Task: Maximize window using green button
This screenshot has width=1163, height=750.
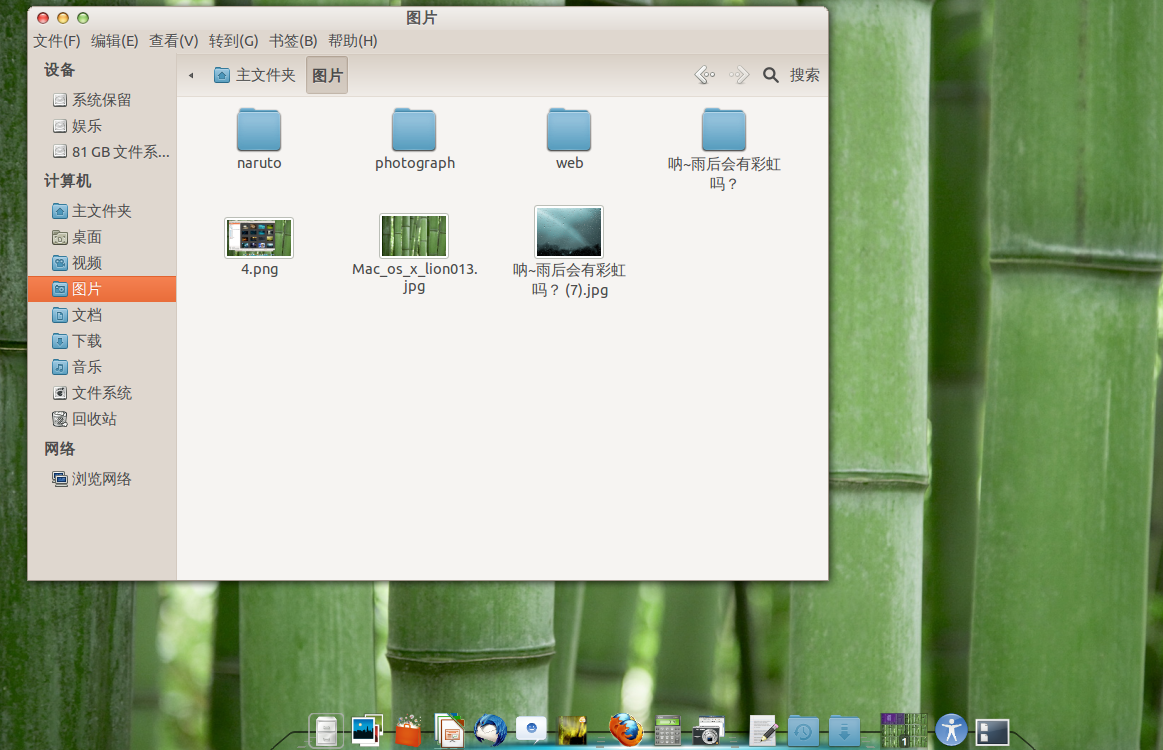Action: click(x=83, y=18)
